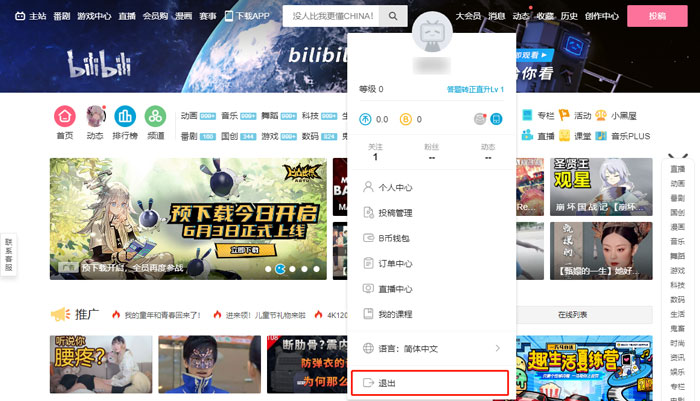The width and height of the screenshot is (700, 401).
Task: Click the 联系客服 side tab
Action: [8, 255]
